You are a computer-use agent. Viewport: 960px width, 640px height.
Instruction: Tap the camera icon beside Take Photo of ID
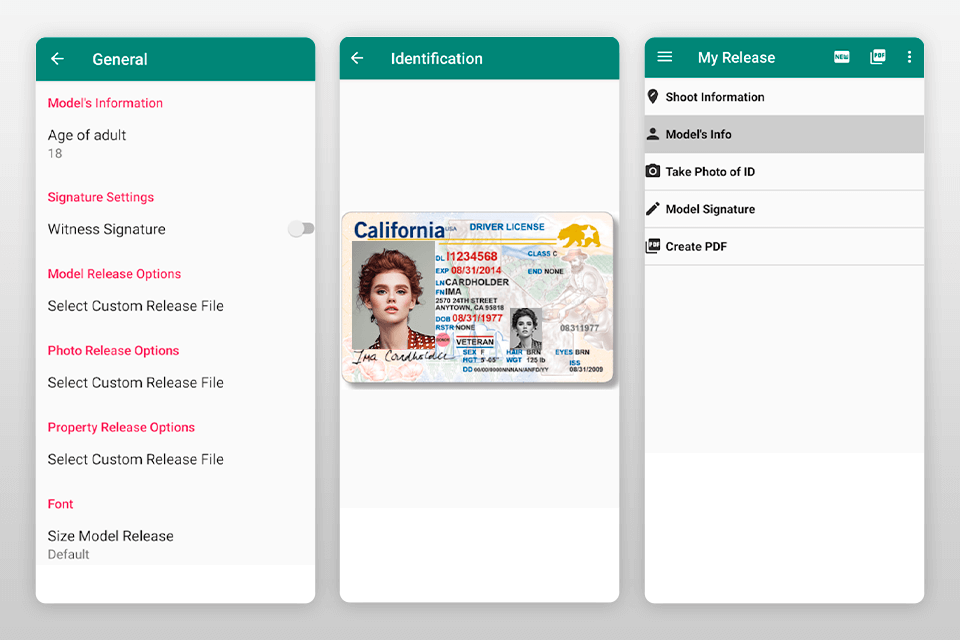(653, 171)
